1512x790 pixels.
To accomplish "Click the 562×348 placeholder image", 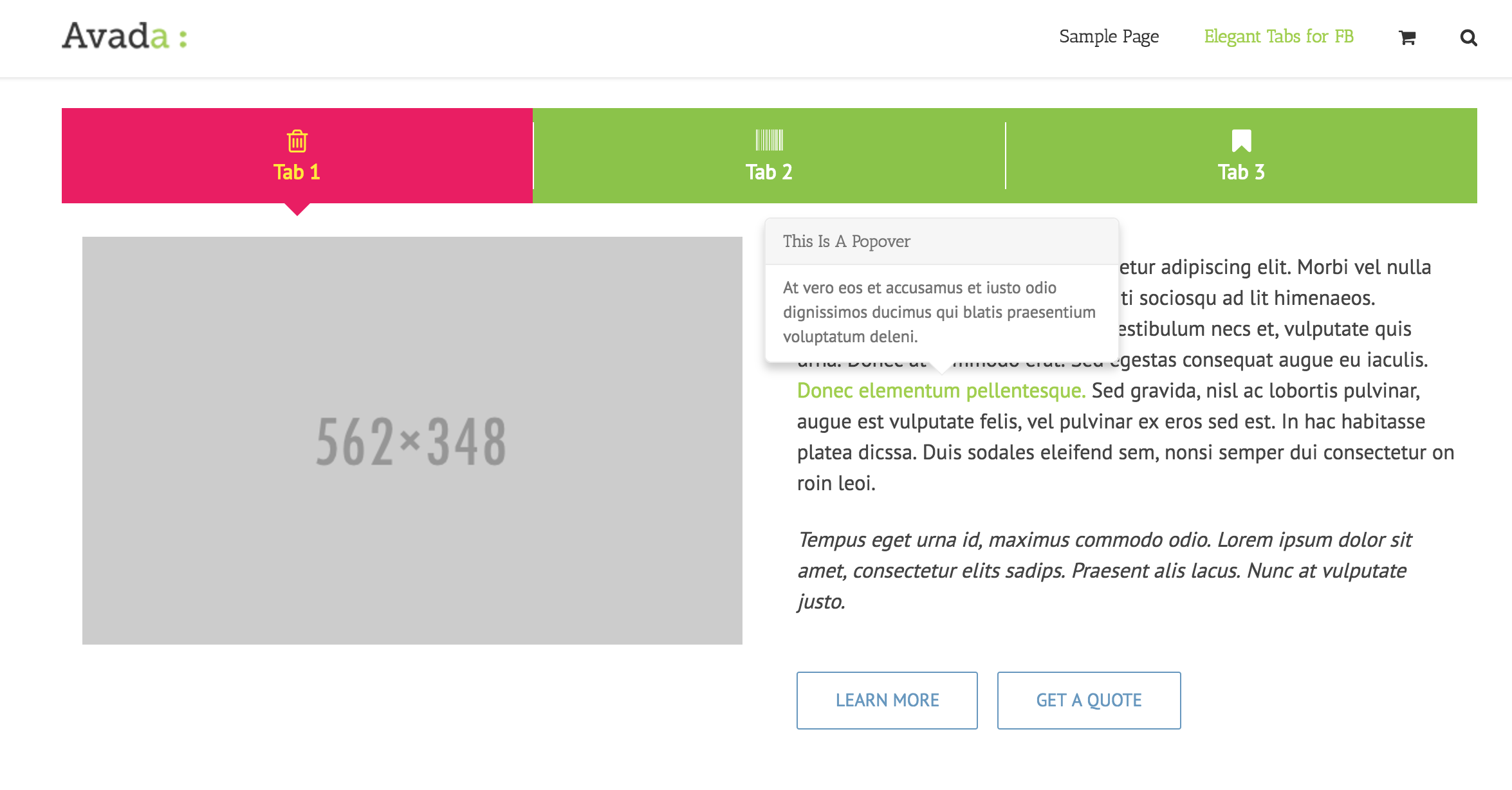I will tap(412, 441).
